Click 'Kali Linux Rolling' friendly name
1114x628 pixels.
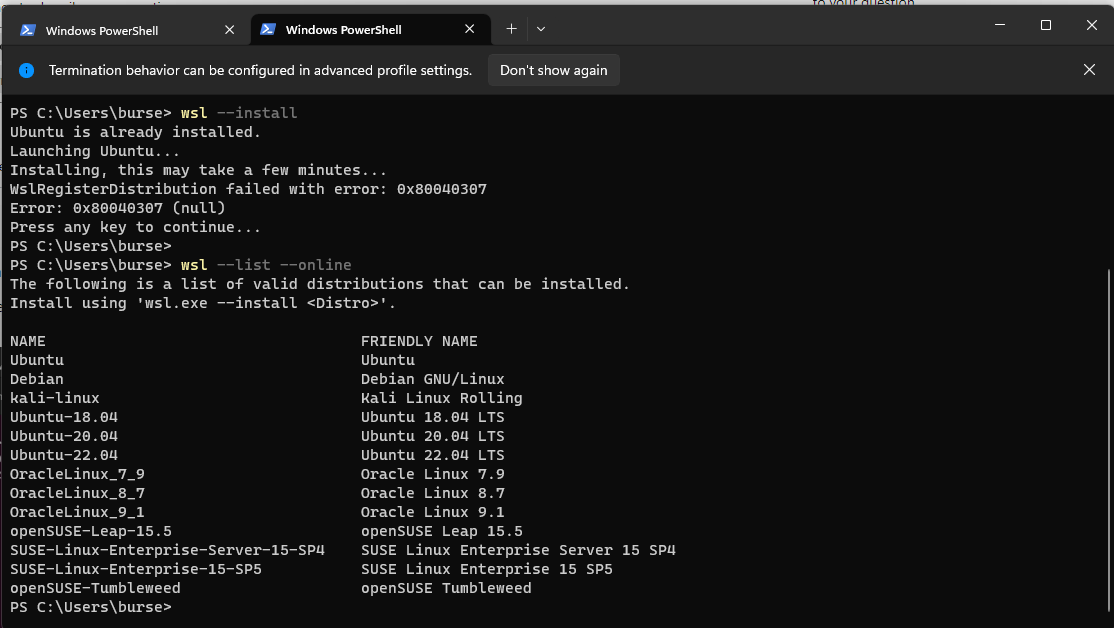pyautogui.click(x=442, y=398)
